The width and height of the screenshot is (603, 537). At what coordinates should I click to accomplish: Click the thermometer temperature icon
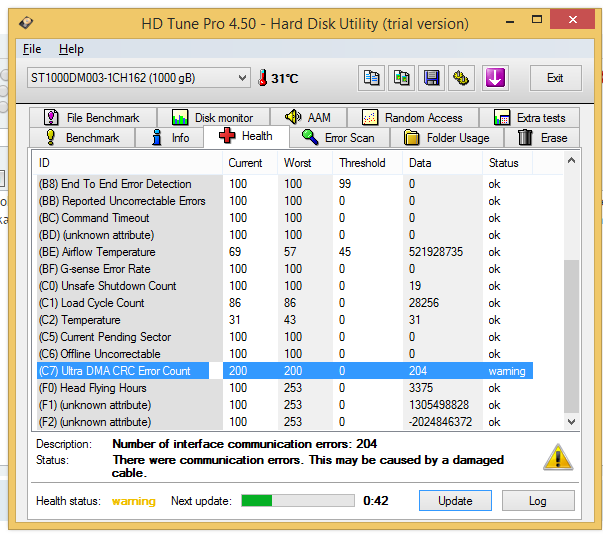click(x=263, y=78)
